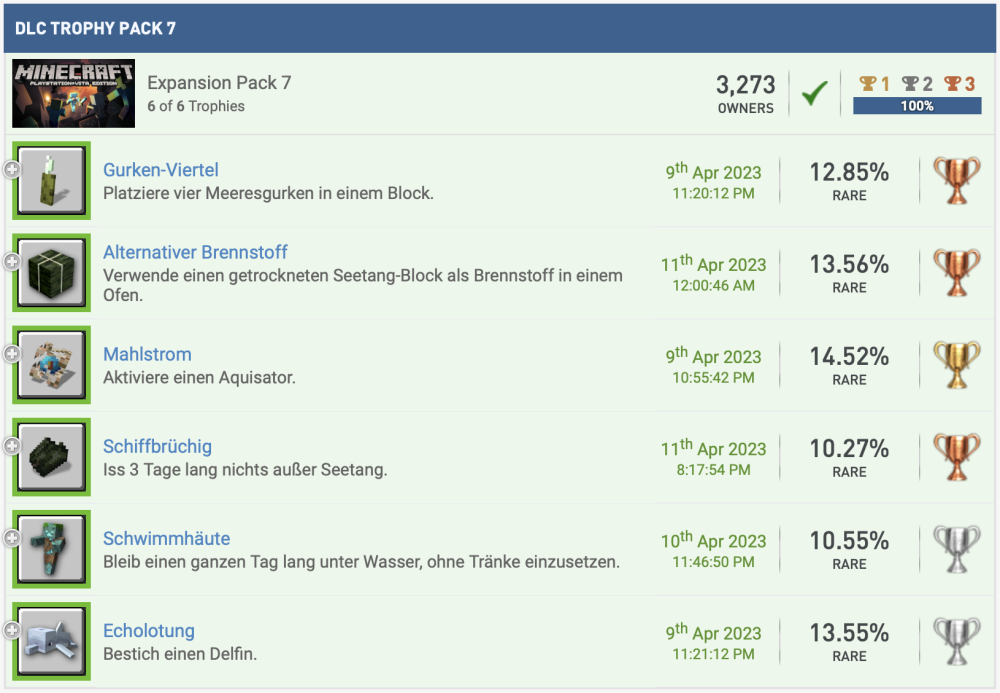
Task: Click the bronze trophy cup beside Gurken-Viertel
Action: (956, 181)
